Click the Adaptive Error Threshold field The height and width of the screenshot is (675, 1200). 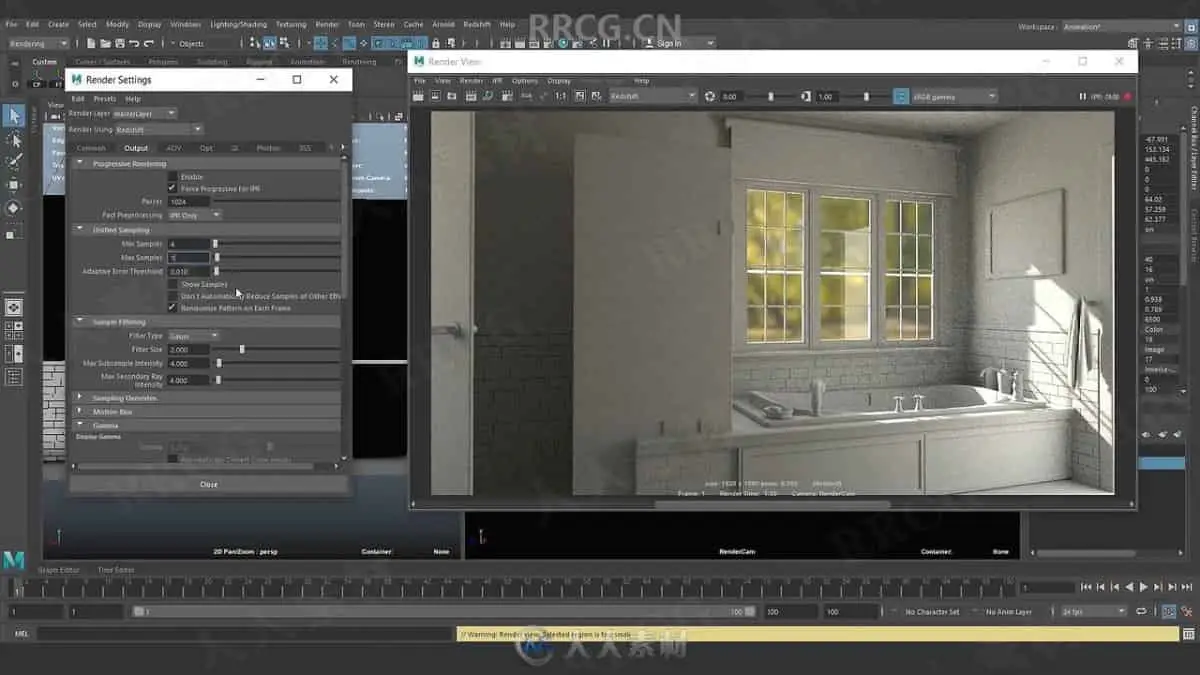[189, 271]
